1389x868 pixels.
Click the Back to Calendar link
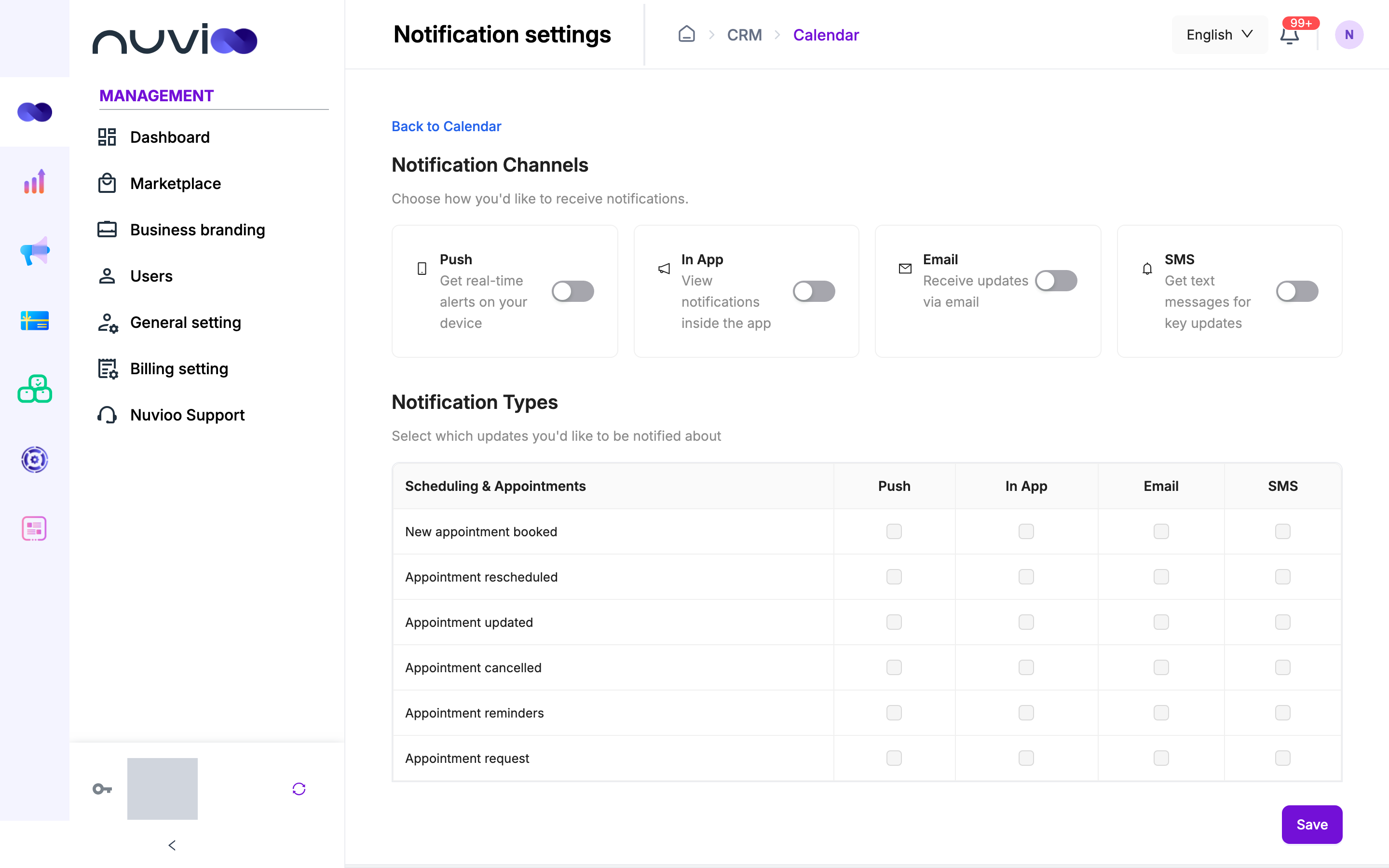(446, 126)
